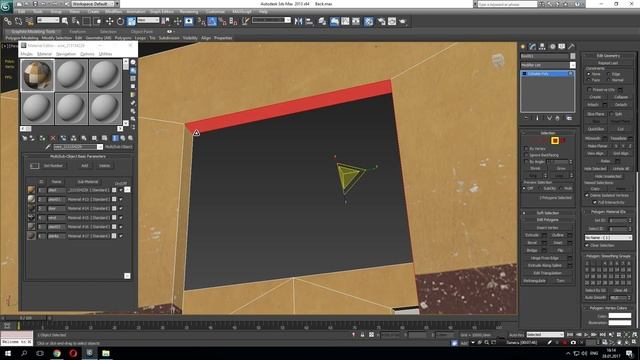Viewport: 640px width, 360px height.
Task: Select the Face constraint radio button
Action: pyautogui.click(x=589, y=80)
